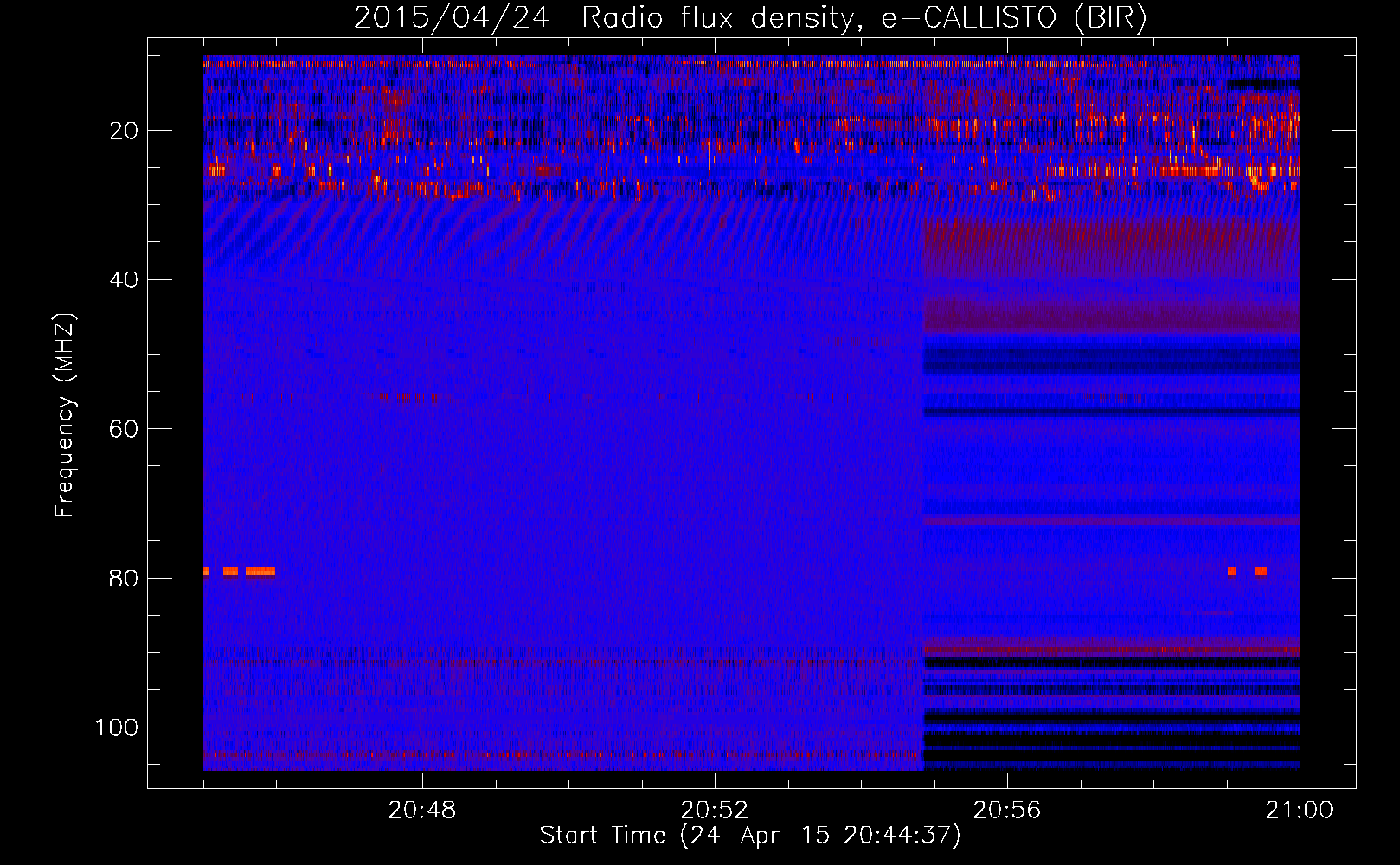Click the 100 MHz frequency tick label

117,727
